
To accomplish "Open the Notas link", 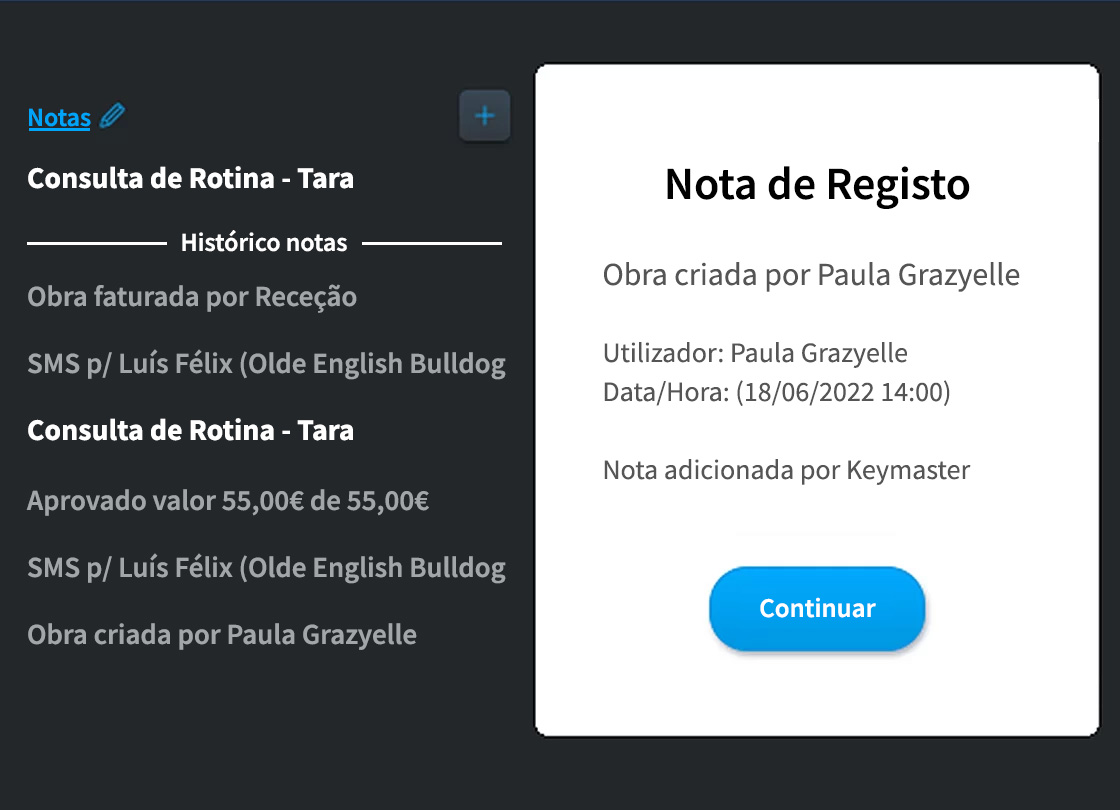I will (59, 118).
